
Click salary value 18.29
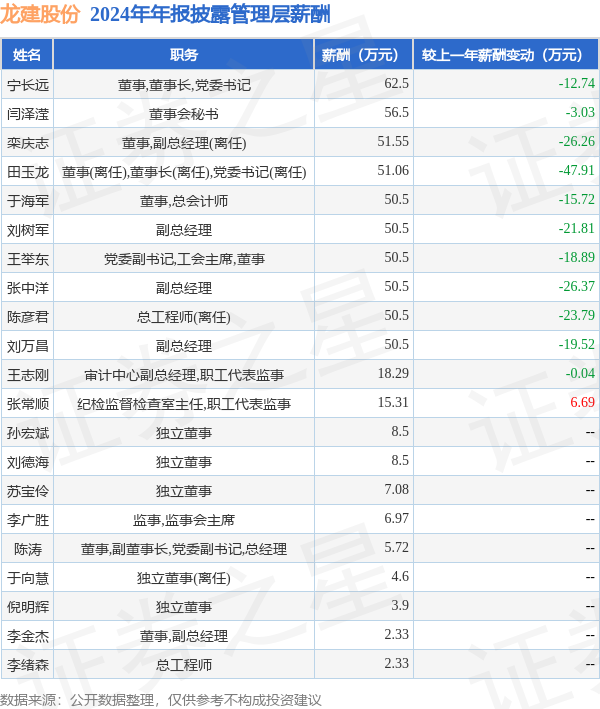[393, 373]
